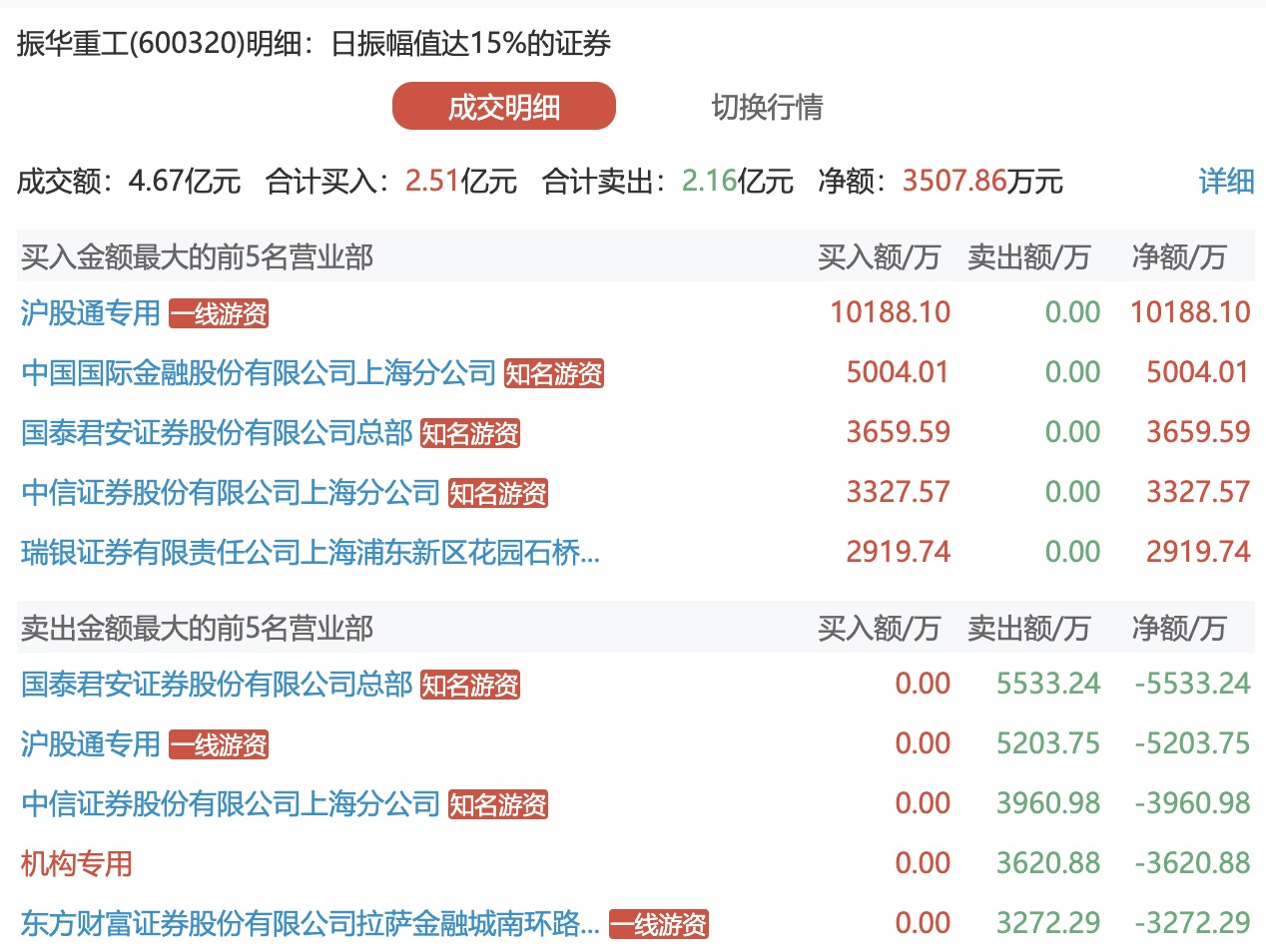
Task: Click the 合计卖出 value 2.16亿元
Action: [x=738, y=182]
